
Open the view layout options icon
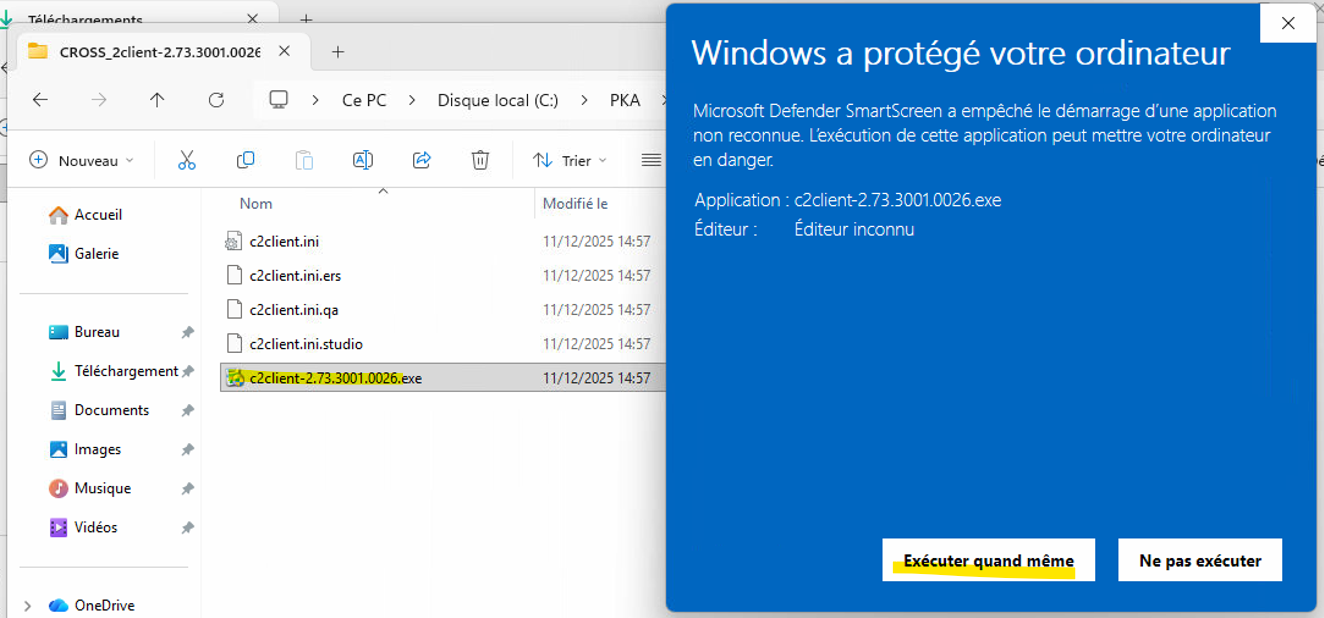(651, 160)
